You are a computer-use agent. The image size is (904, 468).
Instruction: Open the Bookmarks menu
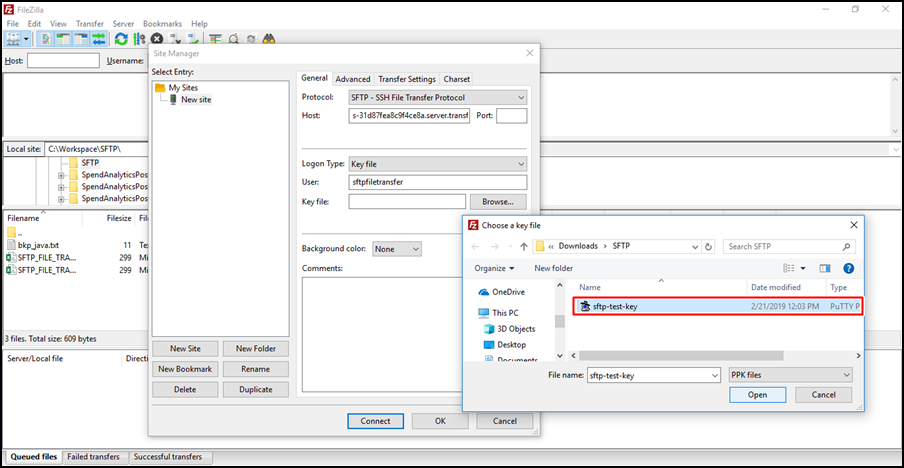(x=163, y=24)
